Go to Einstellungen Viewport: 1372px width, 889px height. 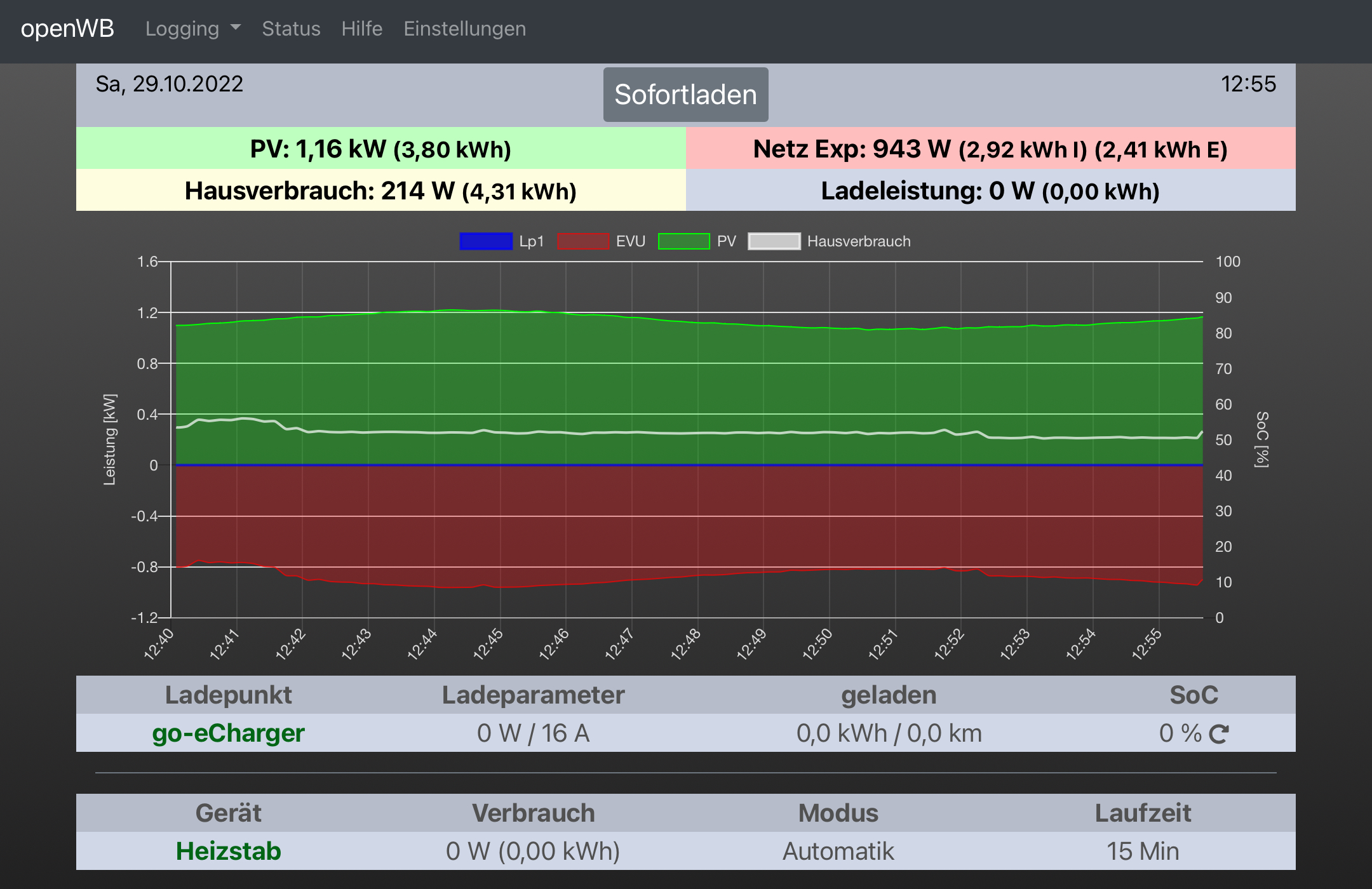tap(464, 29)
